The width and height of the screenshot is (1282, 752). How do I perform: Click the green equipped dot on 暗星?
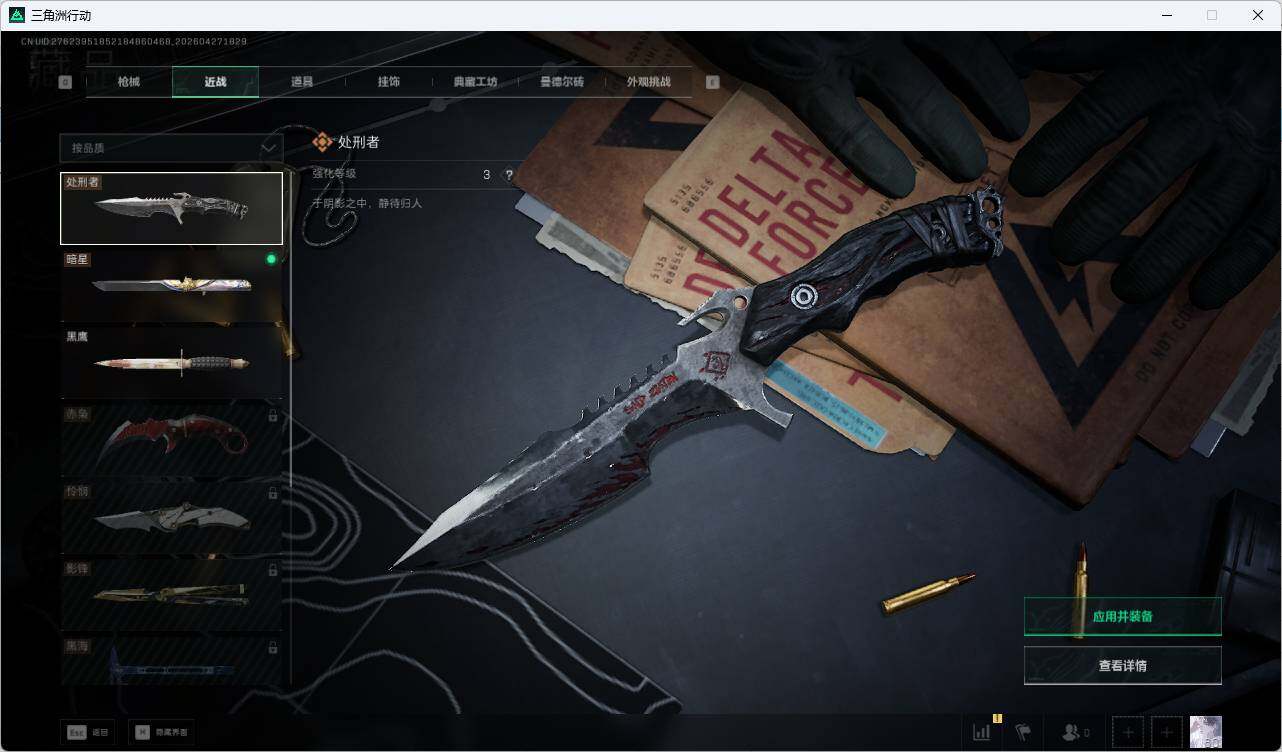[271, 259]
